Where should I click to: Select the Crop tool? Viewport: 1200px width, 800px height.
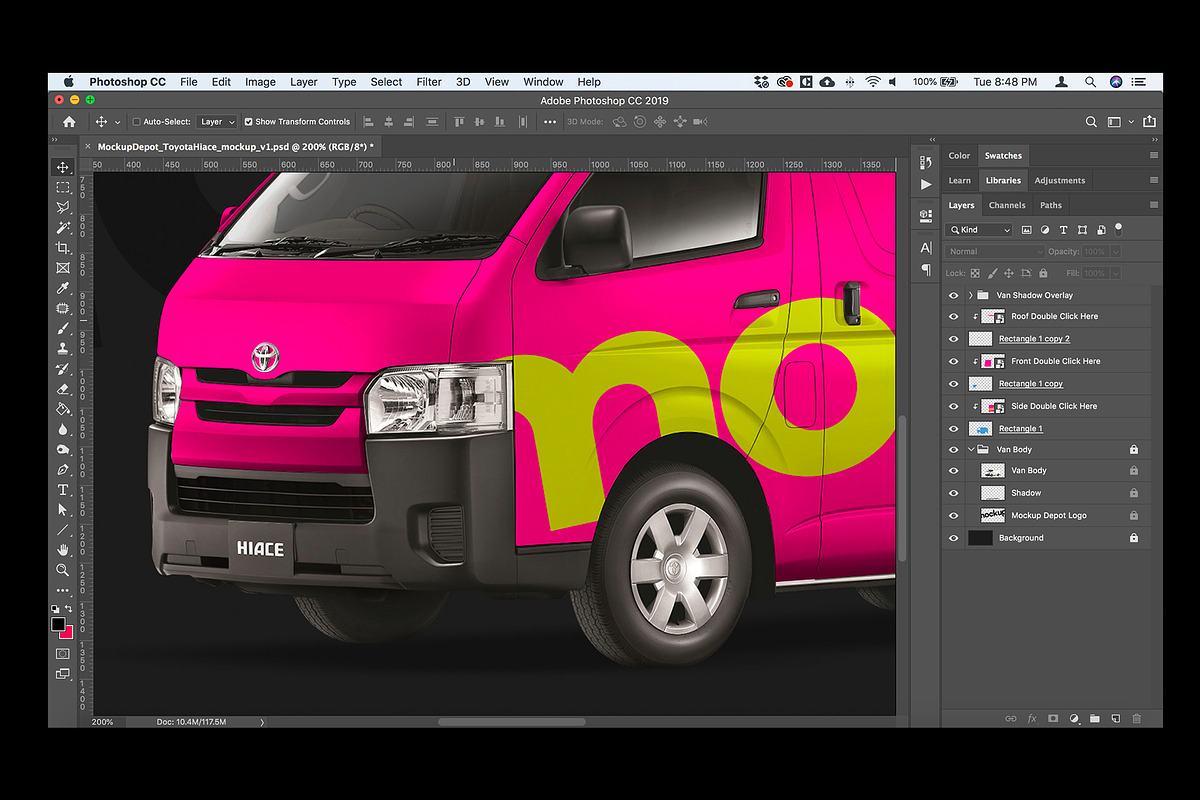pyautogui.click(x=63, y=247)
